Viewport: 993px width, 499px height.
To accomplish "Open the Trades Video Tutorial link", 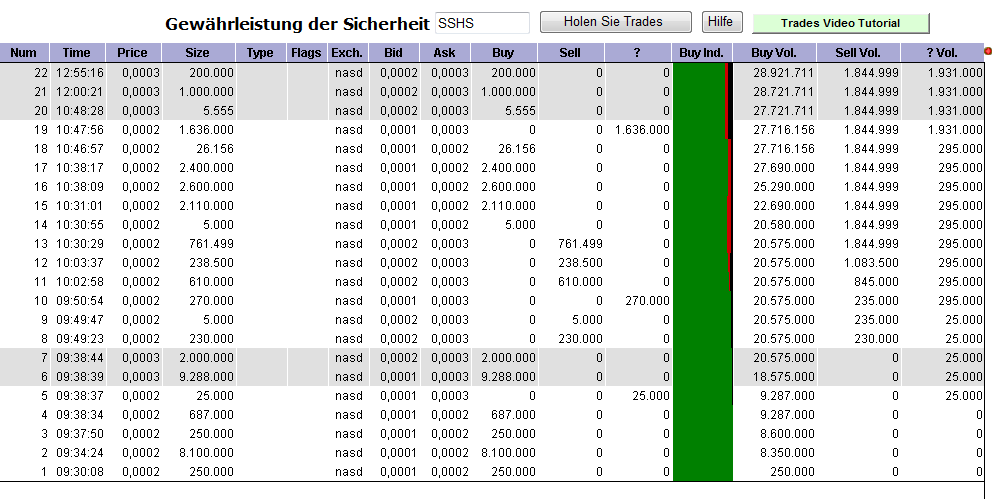I will pos(840,23).
